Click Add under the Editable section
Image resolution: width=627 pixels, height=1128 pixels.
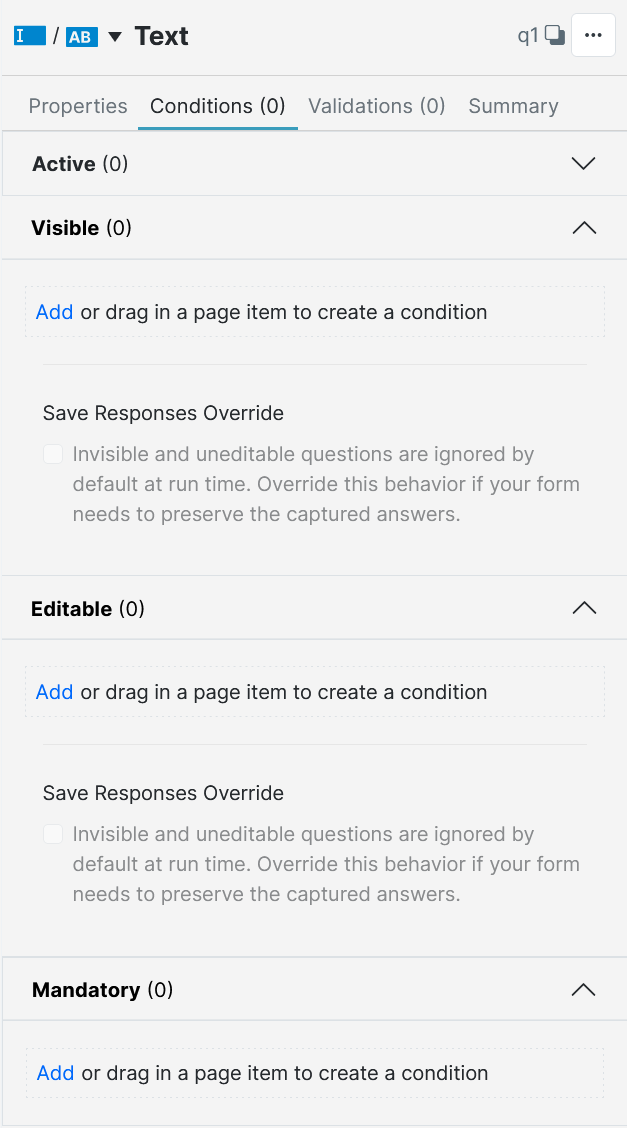coord(54,692)
